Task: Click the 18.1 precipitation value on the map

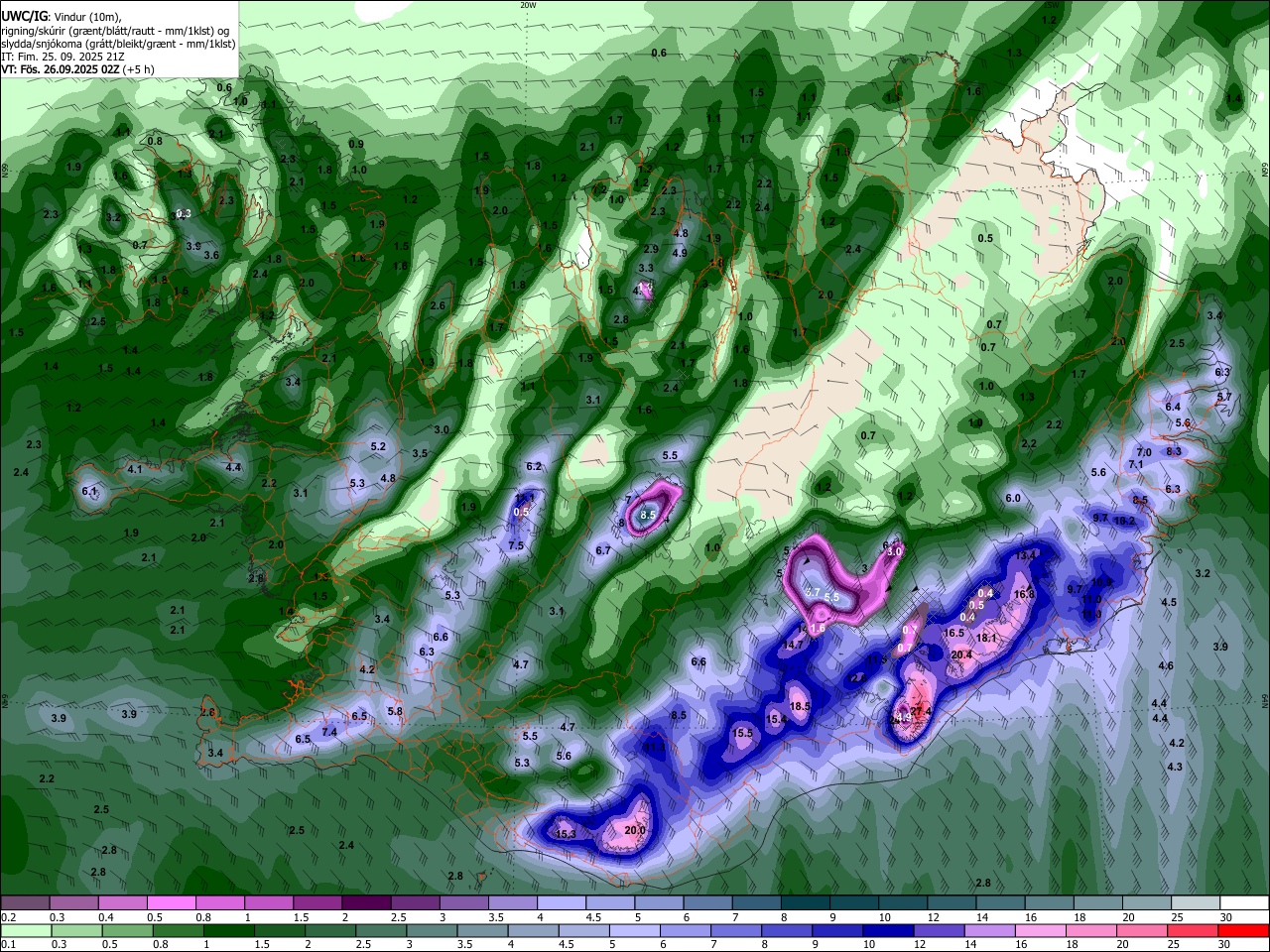Action: click(986, 639)
